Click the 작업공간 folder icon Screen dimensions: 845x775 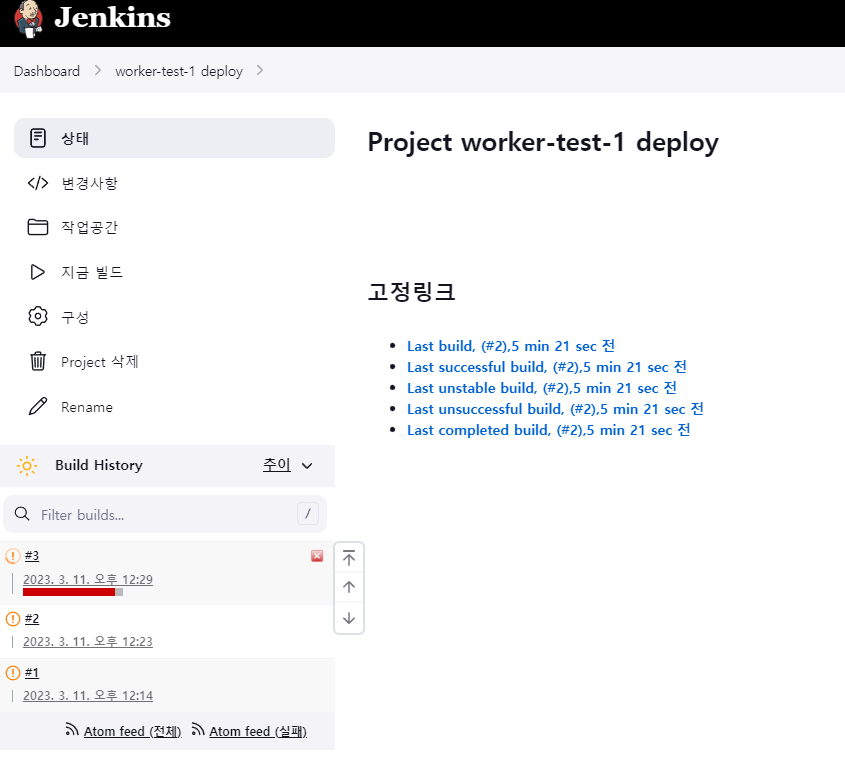[38, 227]
